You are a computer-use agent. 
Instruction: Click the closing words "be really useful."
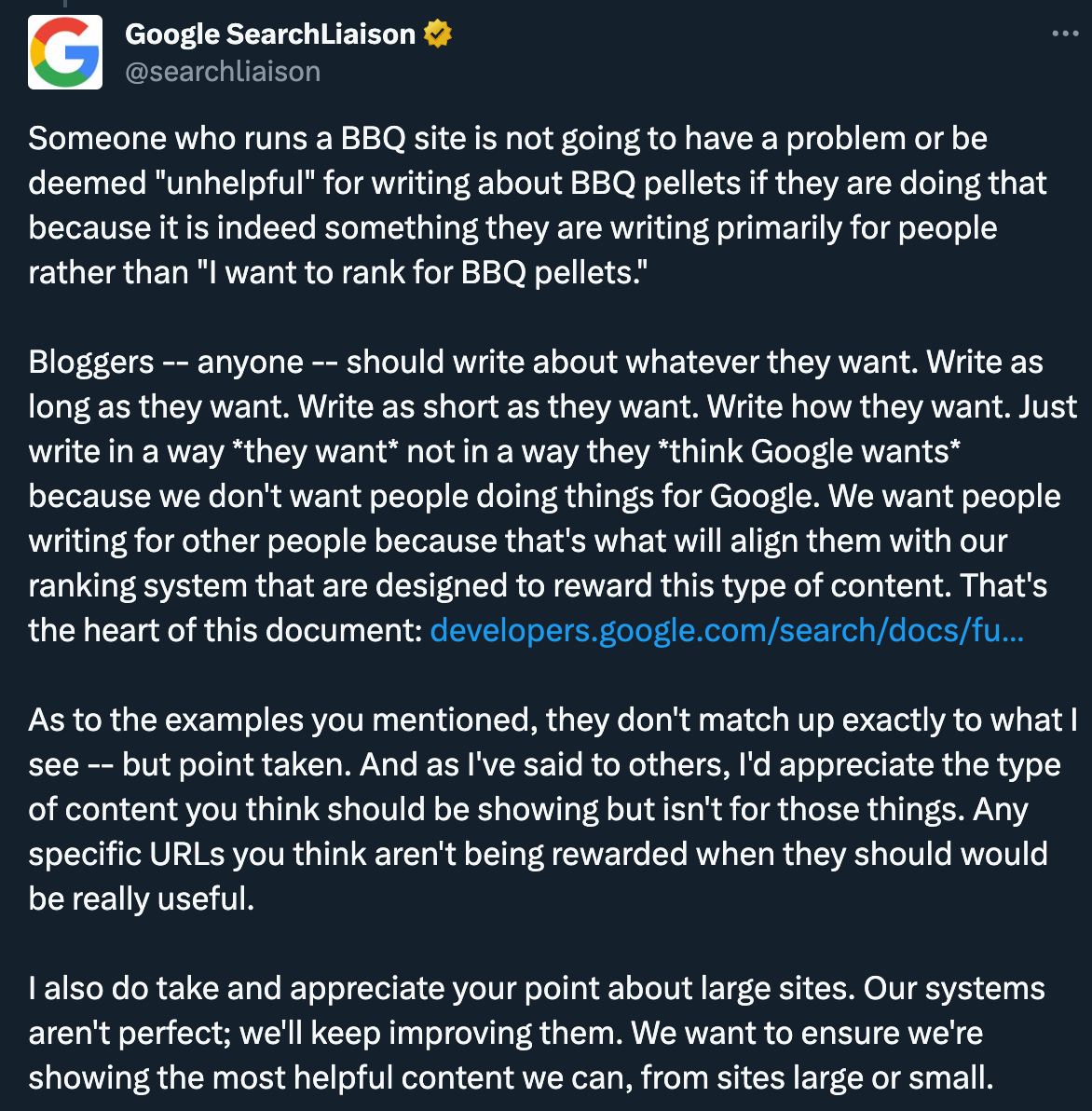142,899
